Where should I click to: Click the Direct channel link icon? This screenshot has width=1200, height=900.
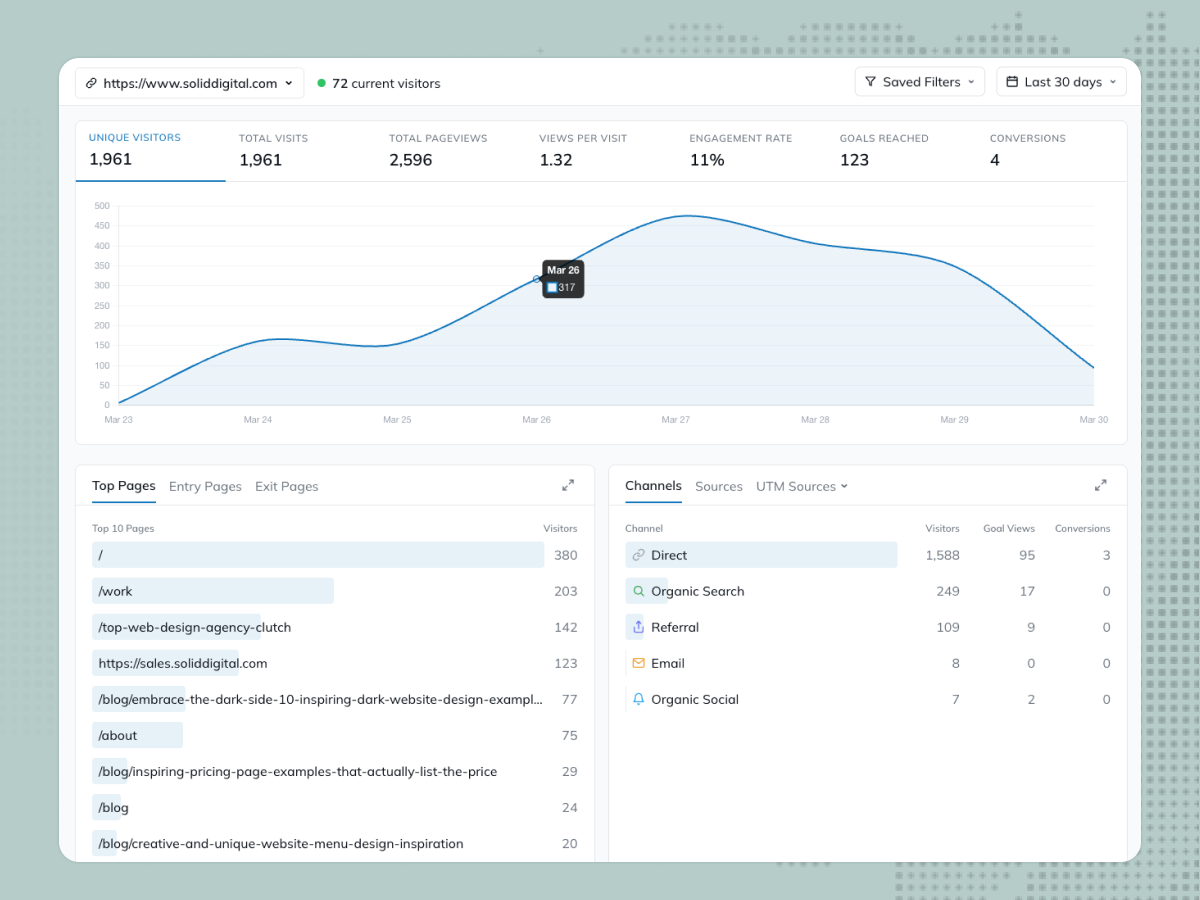(639, 555)
